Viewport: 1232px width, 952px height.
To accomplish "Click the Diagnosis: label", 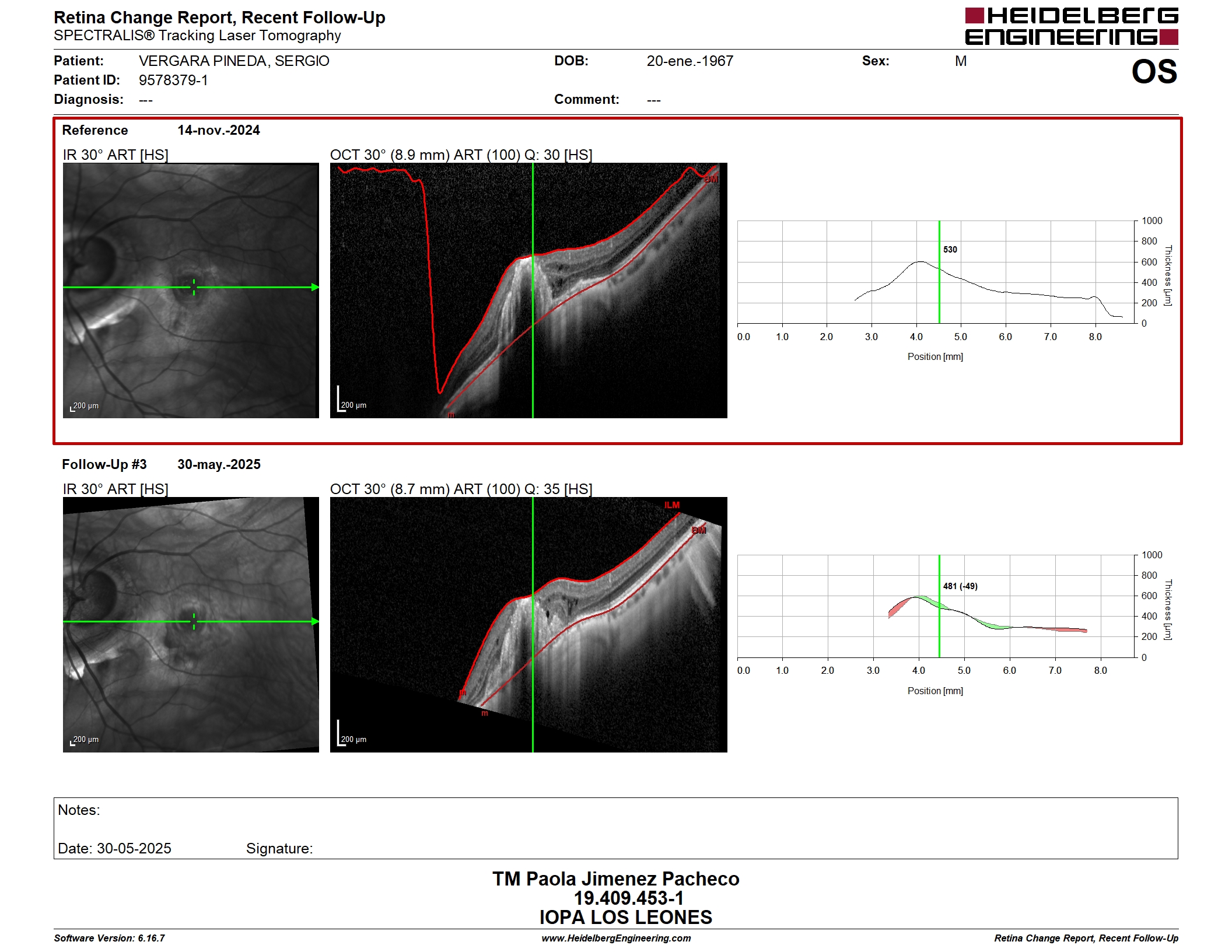I will tap(89, 100).
